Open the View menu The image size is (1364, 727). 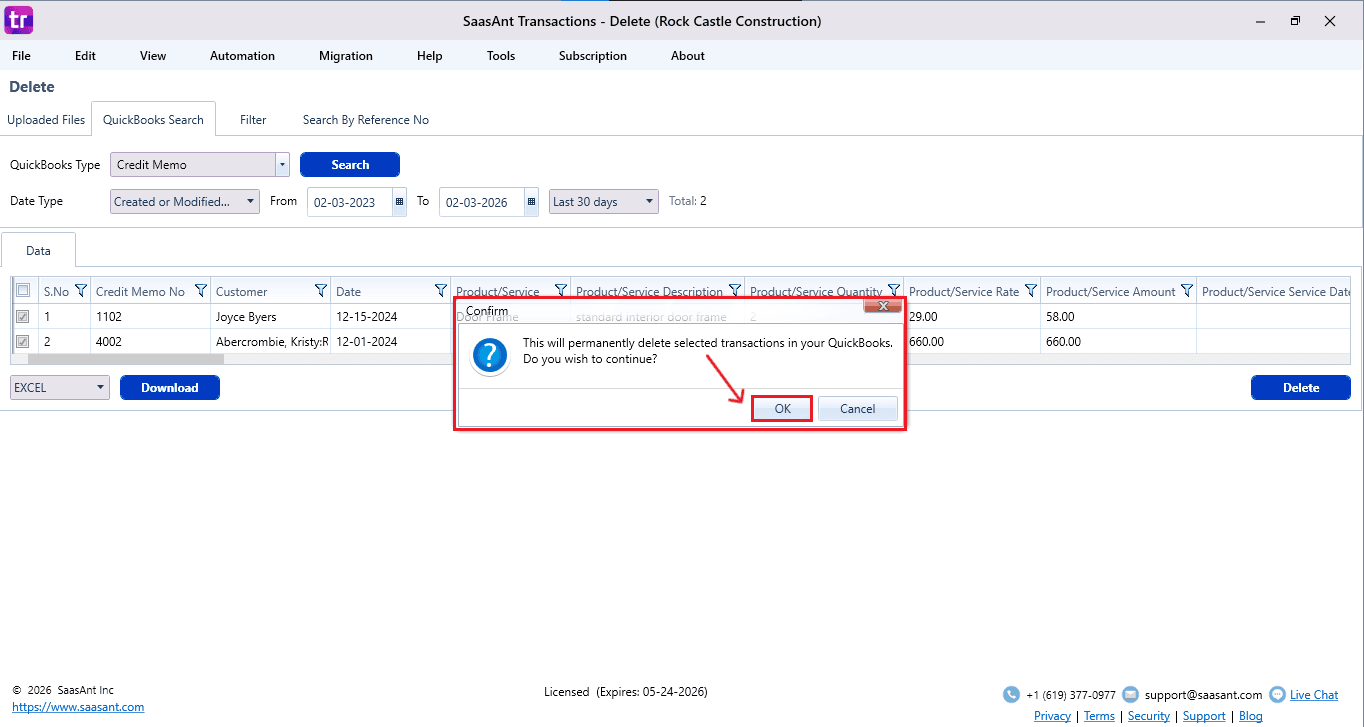[153, 56]
